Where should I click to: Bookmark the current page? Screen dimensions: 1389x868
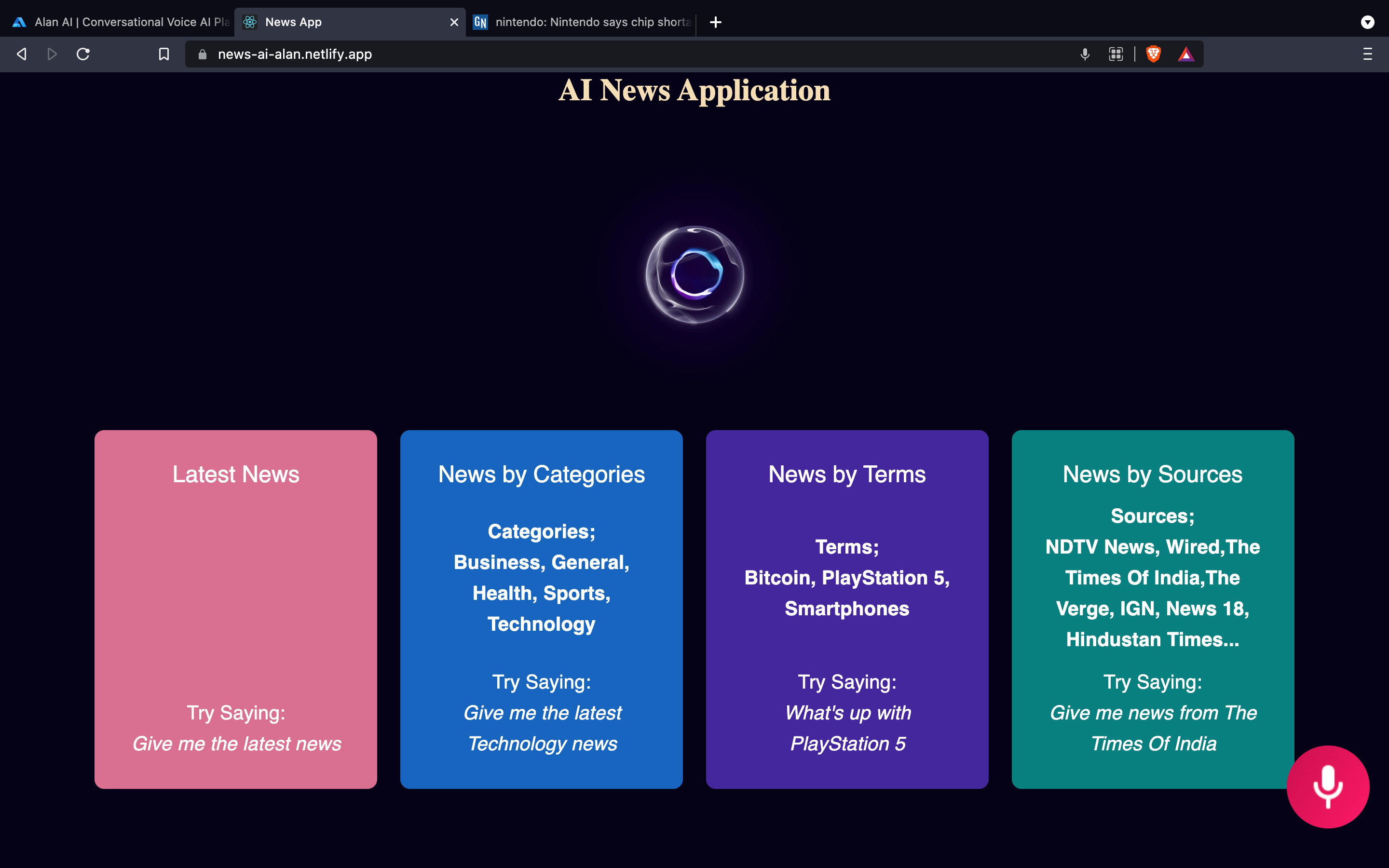tap(163, 54)
